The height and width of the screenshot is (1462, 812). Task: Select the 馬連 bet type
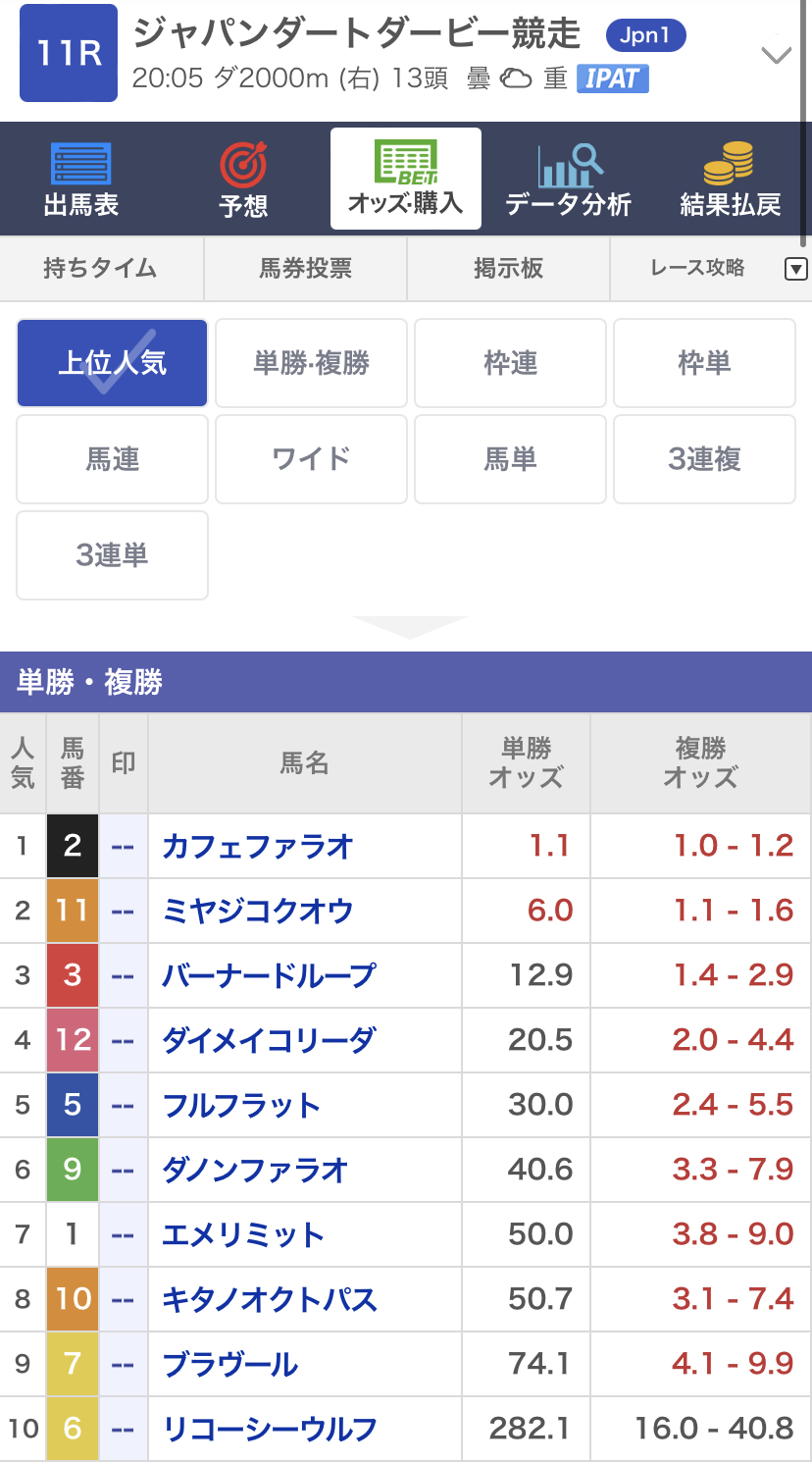(x=112, y=459)
